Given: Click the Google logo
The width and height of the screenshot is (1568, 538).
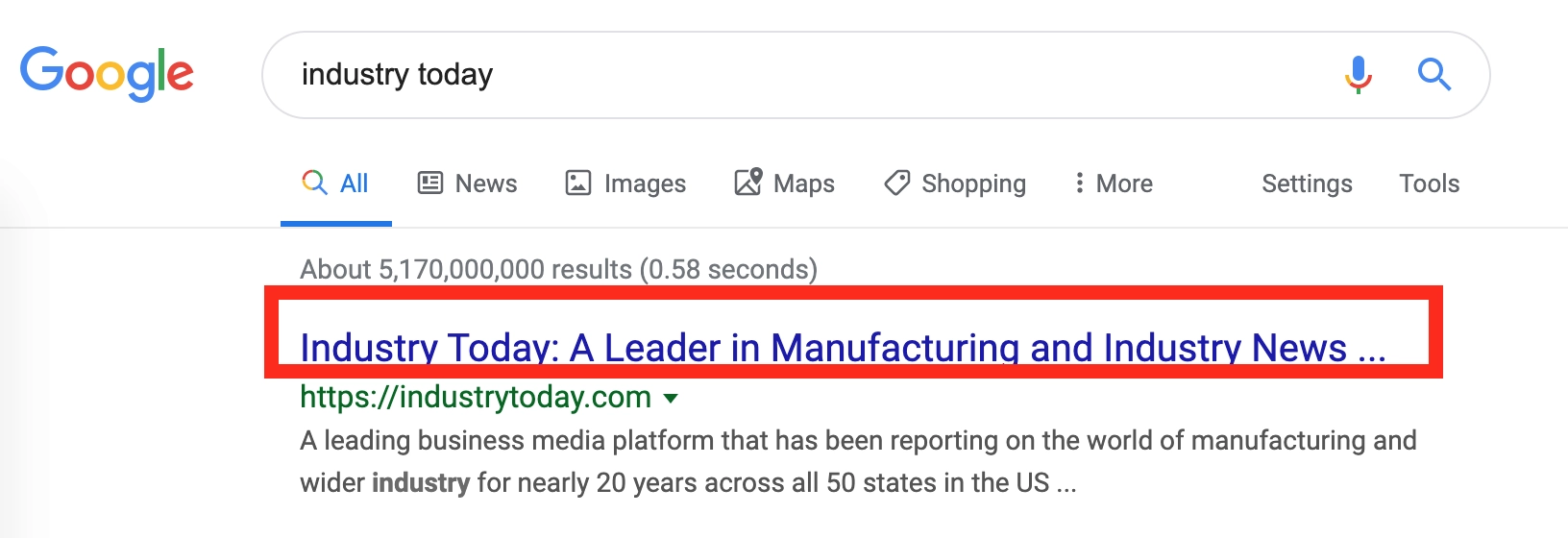Looking at the screenshot, I should point(107,73).
